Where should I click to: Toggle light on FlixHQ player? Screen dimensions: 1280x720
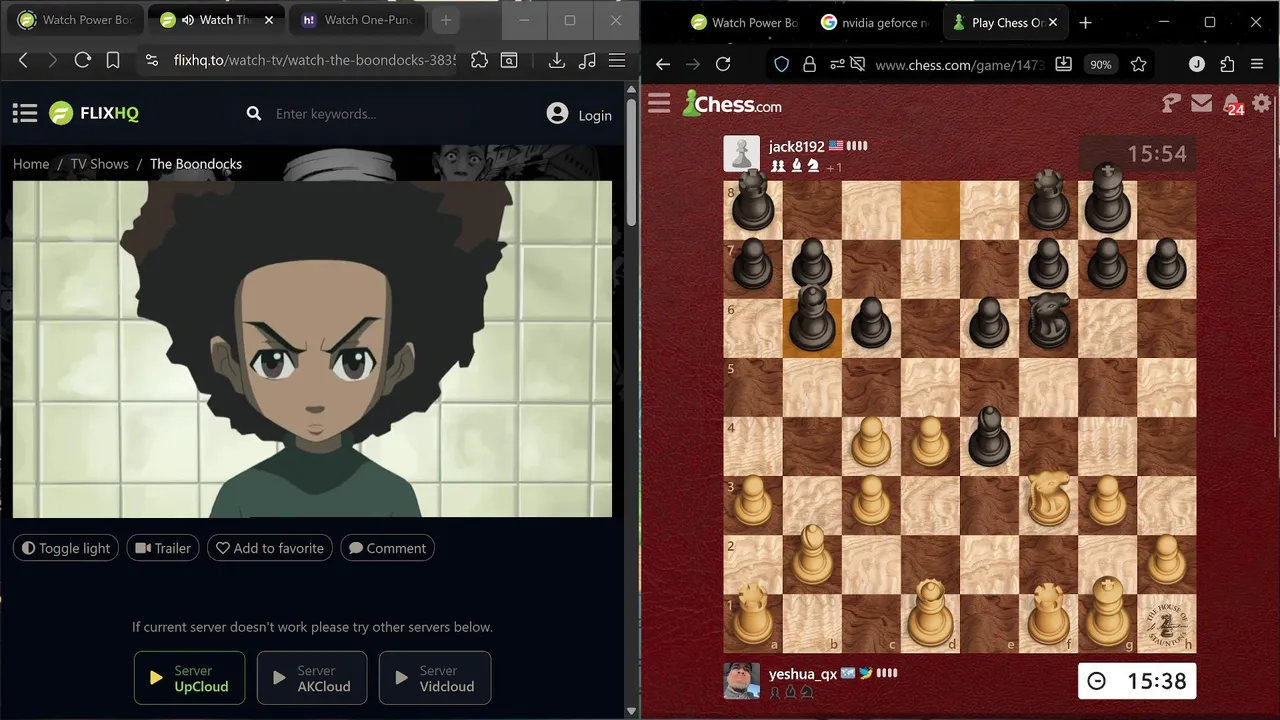point(66,548)
